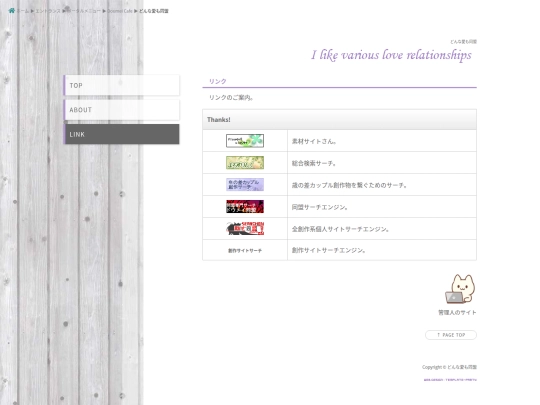Click the home icon in the breadcrumb
The width and height of the screenshot is (540, 405).
[11, 11]
